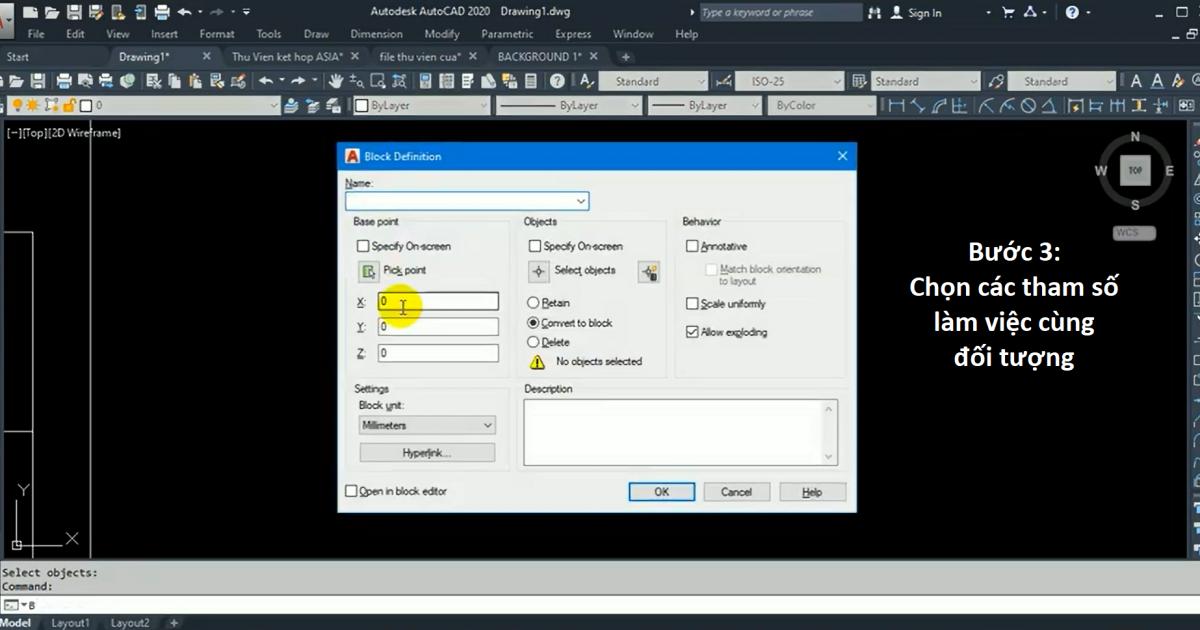Image resolution: width=1200 pixels, height=630 pixels.
Task: Click the Pick point icon button
Action: coord(368,271)
